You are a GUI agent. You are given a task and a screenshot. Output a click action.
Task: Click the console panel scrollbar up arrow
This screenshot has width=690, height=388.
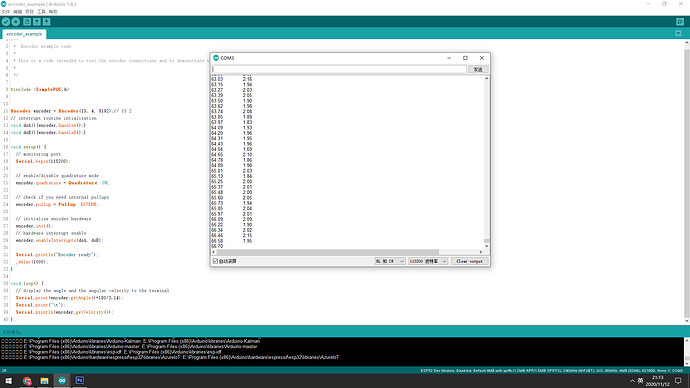tap(687, 340)
